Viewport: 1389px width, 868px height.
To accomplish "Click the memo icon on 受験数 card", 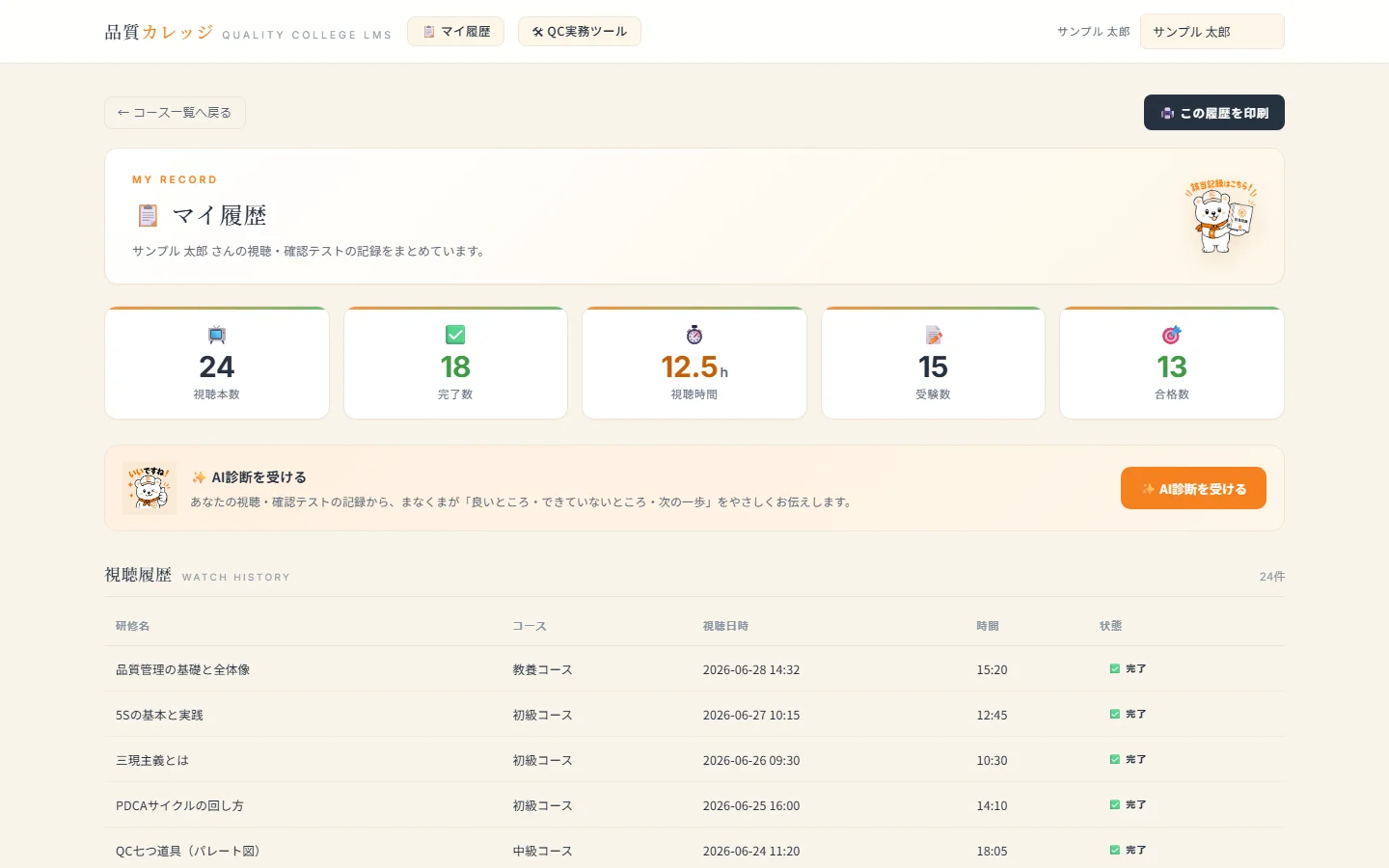I will [934, 335].
